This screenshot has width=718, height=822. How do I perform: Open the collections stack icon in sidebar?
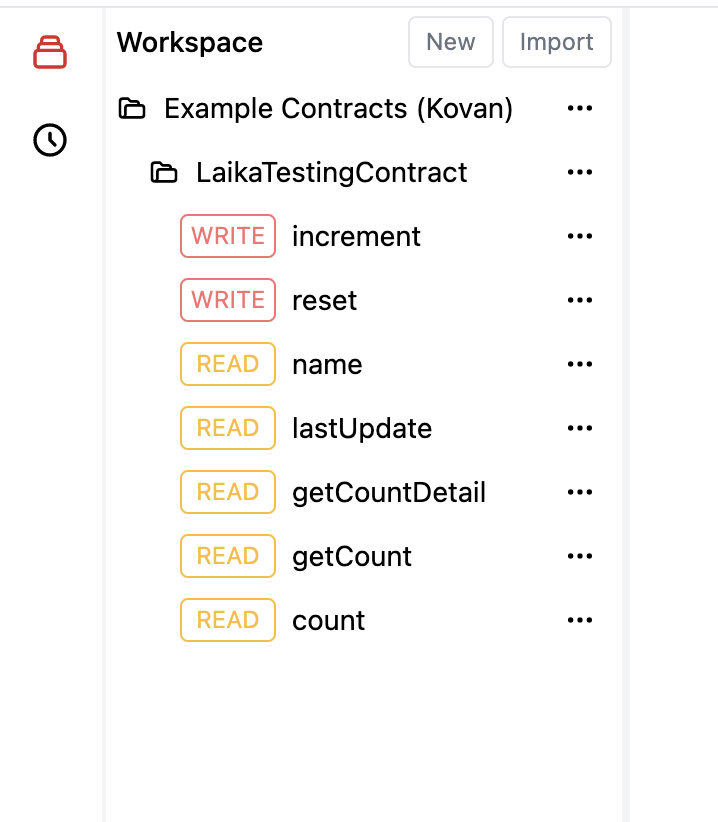(x=50, y=52)
